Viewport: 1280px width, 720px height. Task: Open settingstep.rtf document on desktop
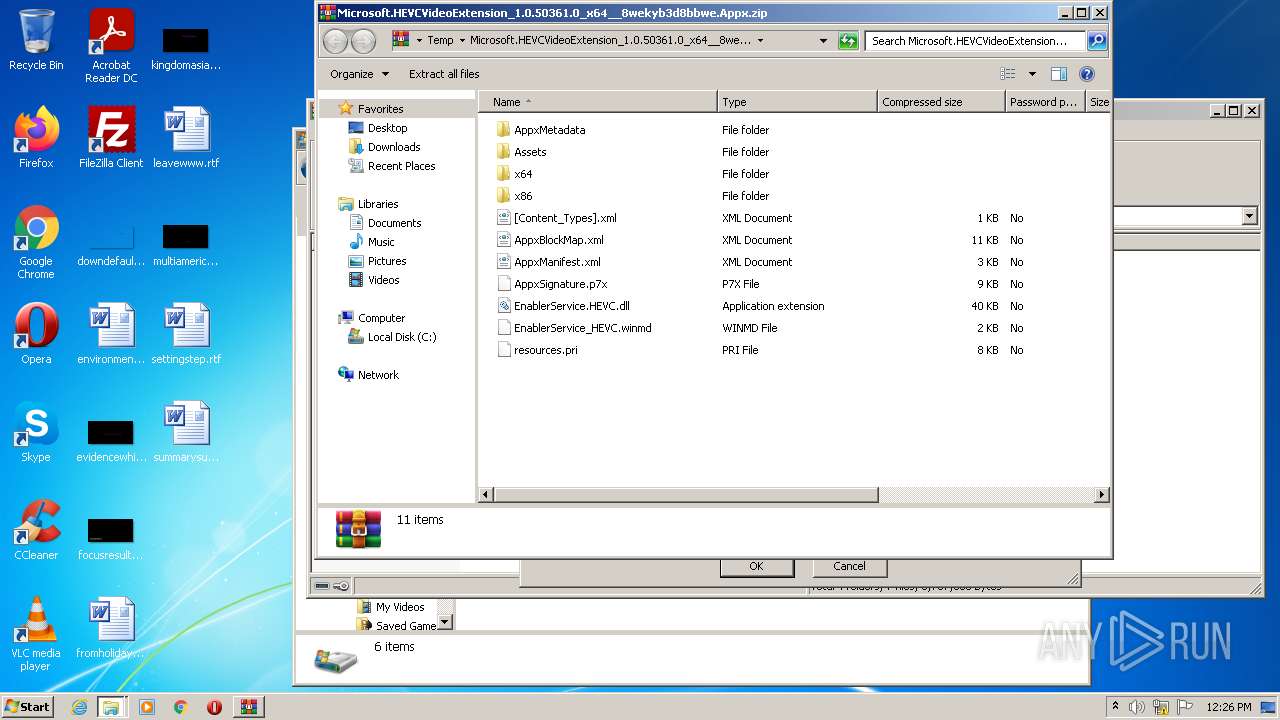186,333
